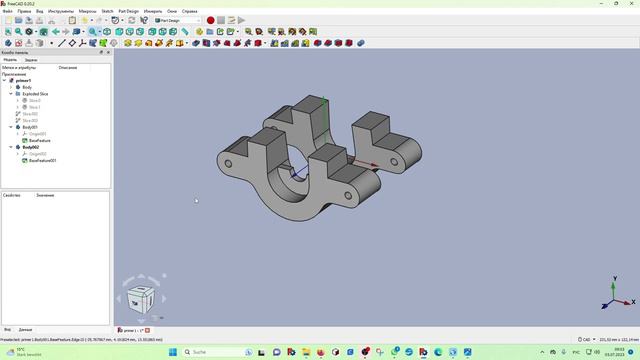Collapse the Body001 tree node
This screenshot has height=360, width=640.
click(x=11, y=127)
